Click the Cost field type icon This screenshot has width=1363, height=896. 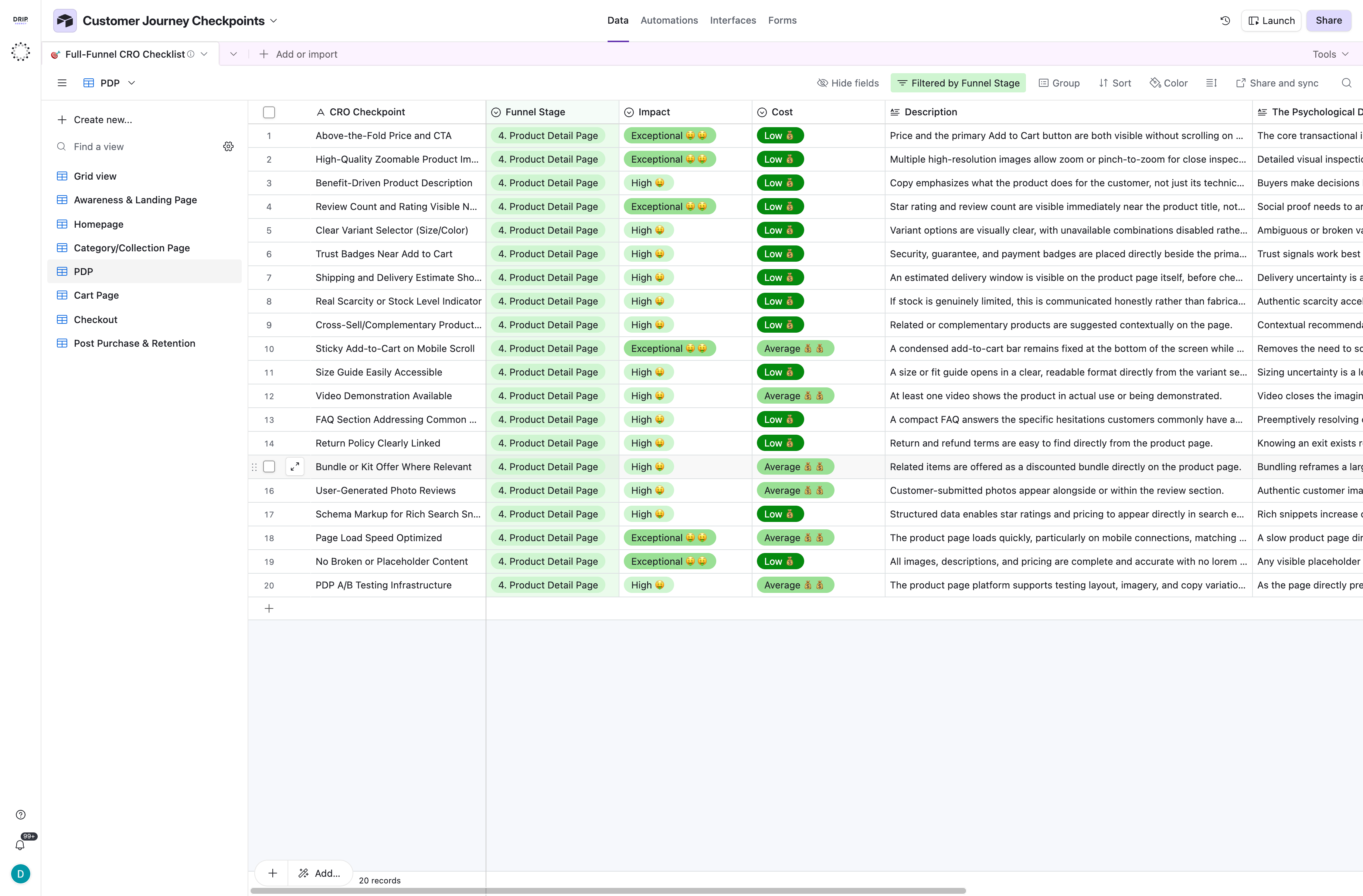pos(762,112)
